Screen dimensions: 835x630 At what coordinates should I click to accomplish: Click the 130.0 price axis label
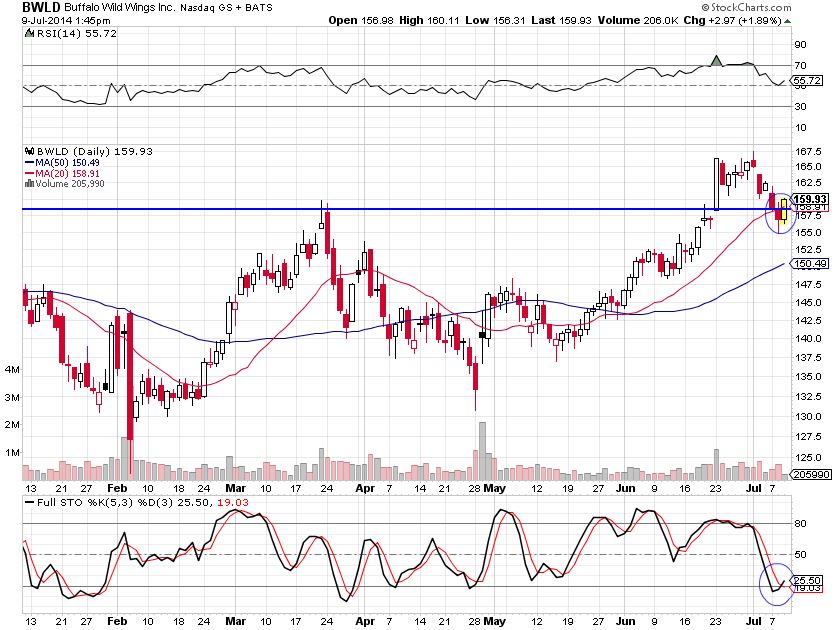(x=808, y=417)
